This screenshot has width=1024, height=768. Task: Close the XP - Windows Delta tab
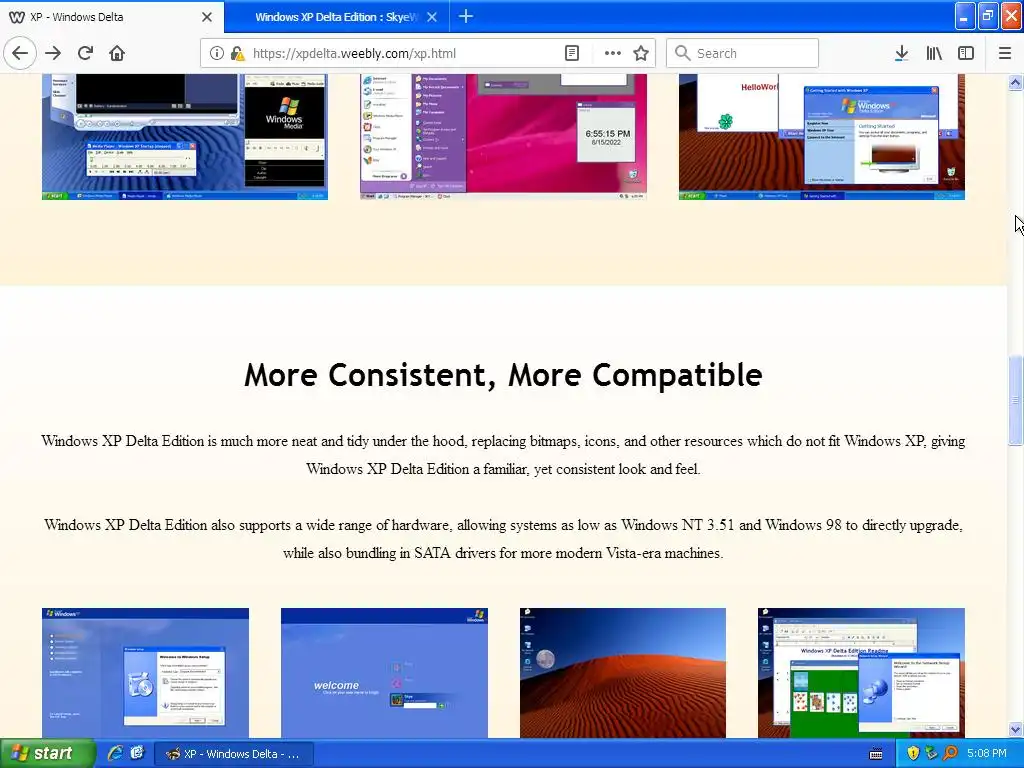207,17
